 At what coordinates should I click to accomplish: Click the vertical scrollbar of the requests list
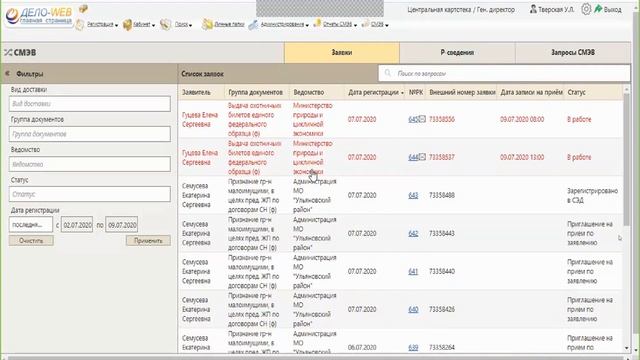[x=627, y=159]
